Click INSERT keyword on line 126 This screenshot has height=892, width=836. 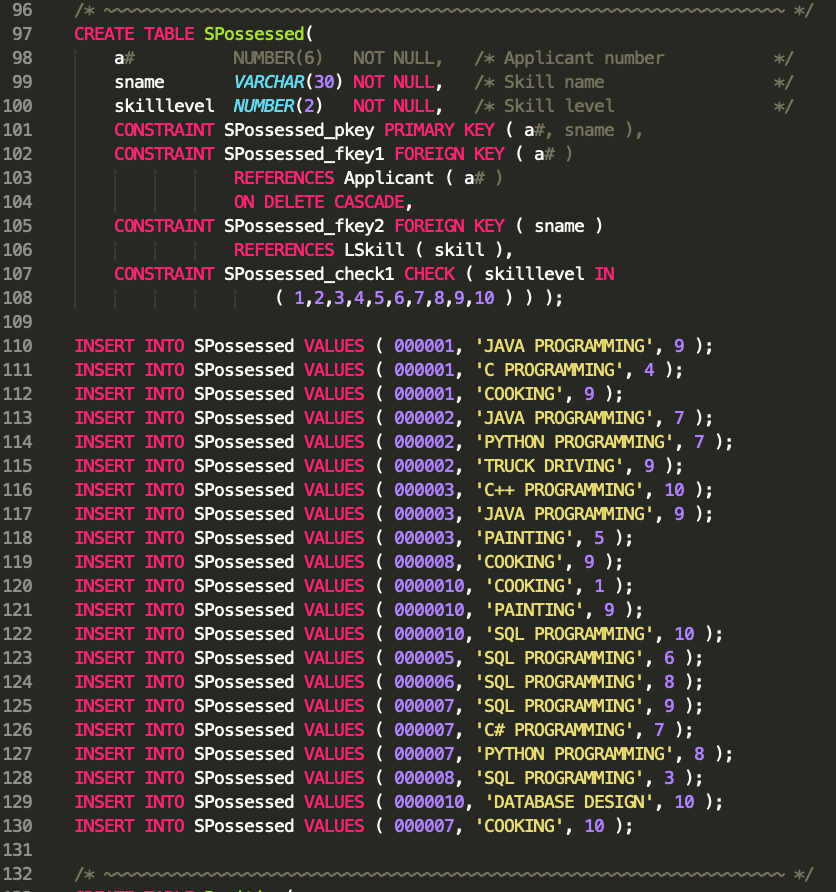(104, 730)
